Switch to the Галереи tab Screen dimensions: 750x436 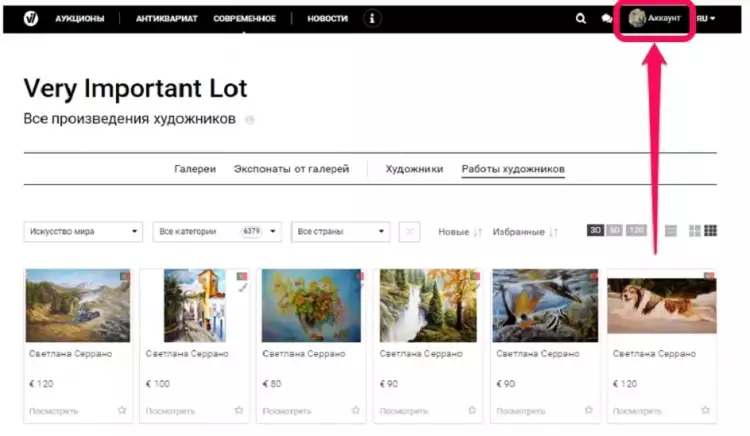click(x=195, y=169)
